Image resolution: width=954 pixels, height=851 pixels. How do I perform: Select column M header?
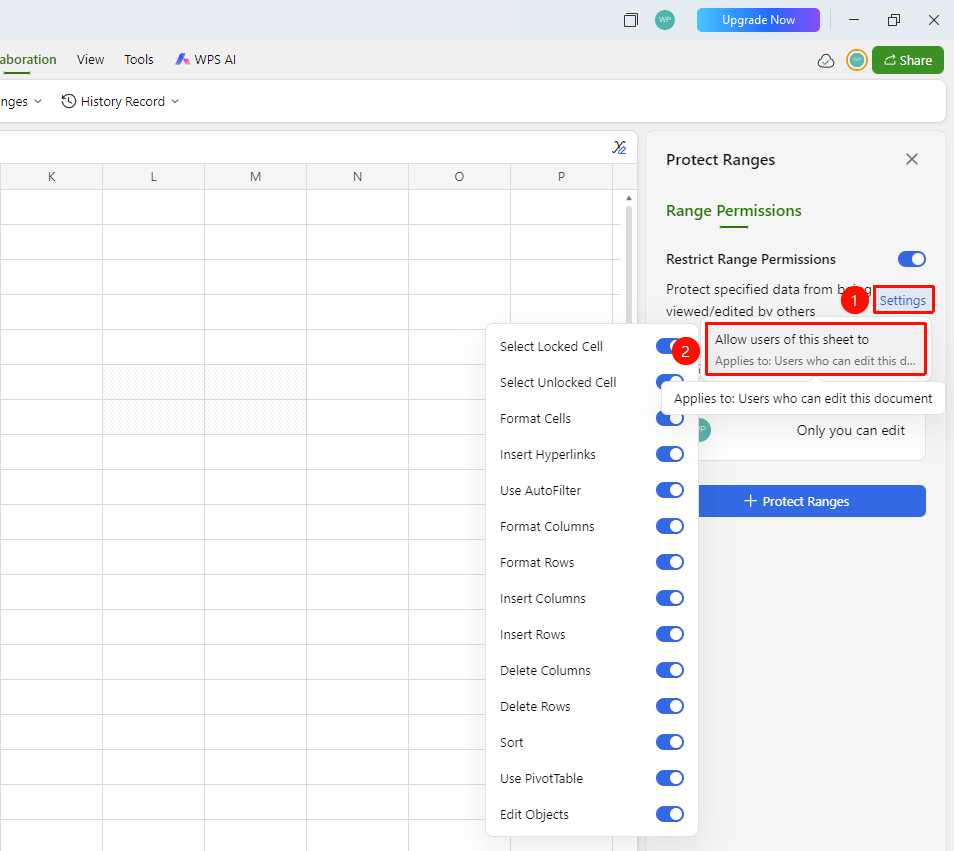pos(256,176)
